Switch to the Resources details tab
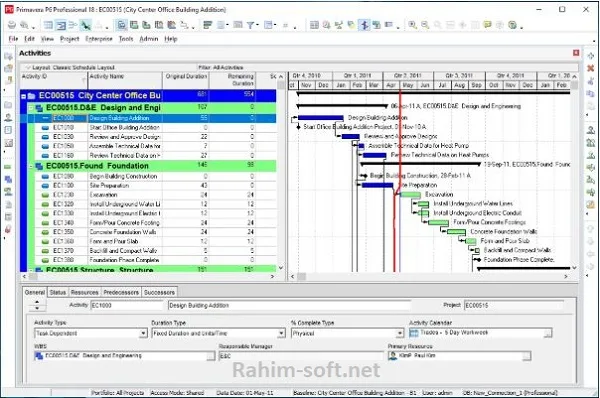 85,292
